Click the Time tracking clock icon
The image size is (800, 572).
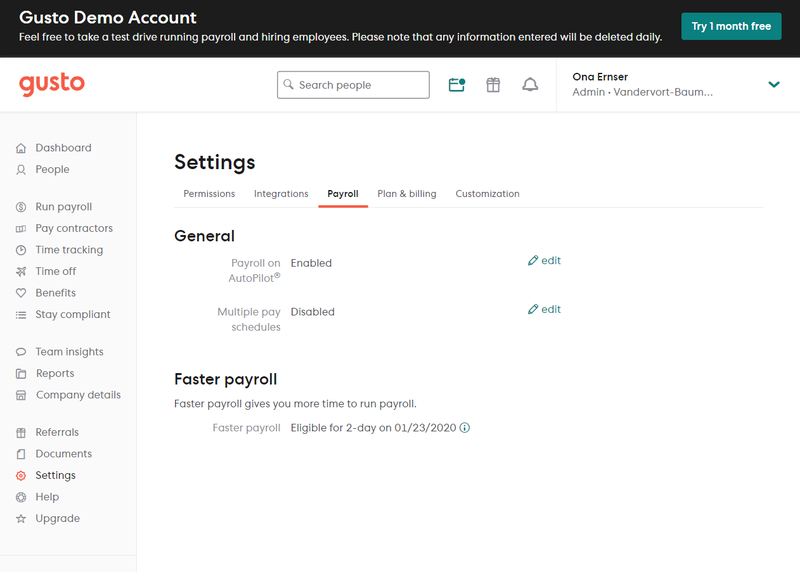click(21, 250)
